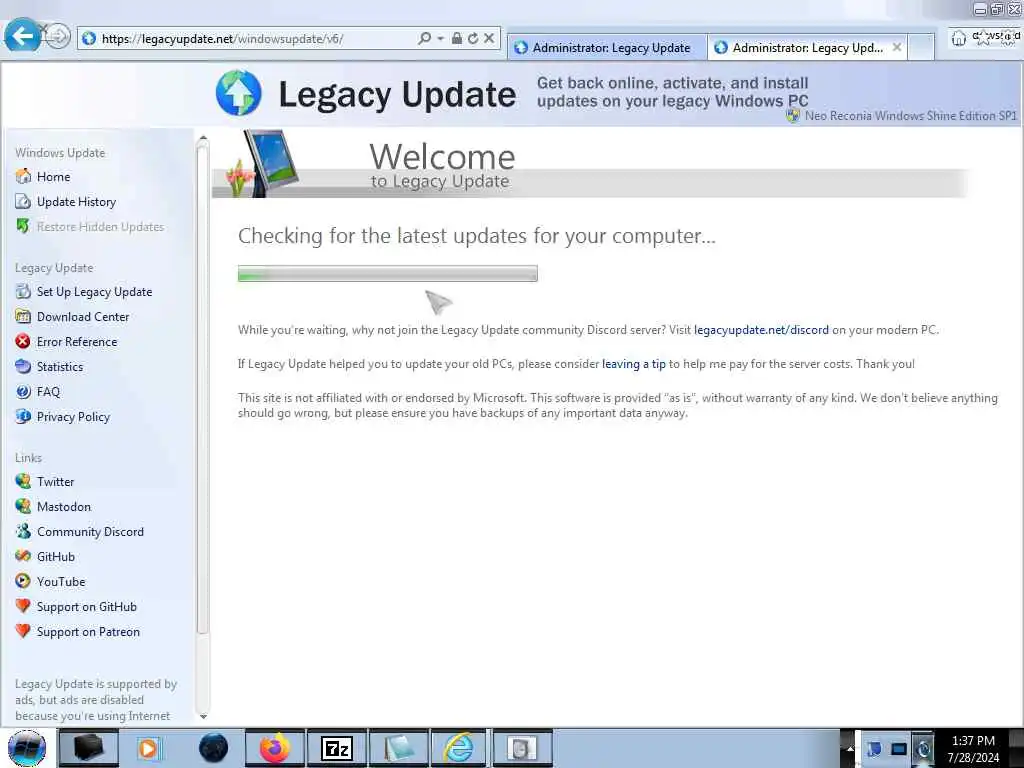
Task: Click the Privacy Policy info icon
Action: 23,416
